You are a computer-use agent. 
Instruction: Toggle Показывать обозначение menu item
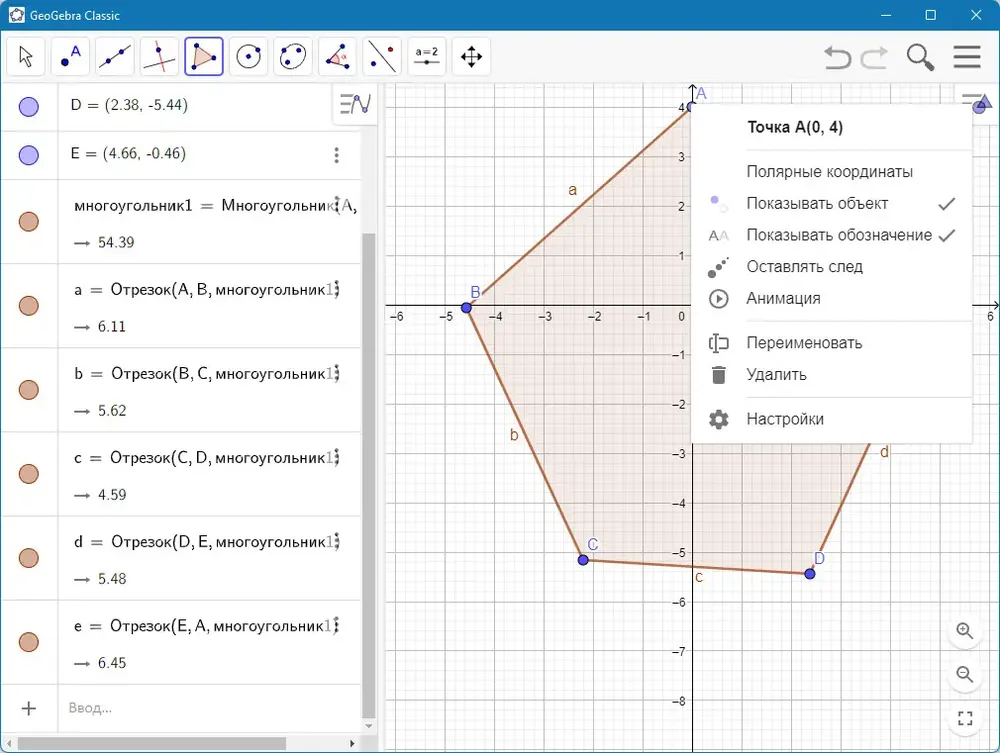(831, 235)
